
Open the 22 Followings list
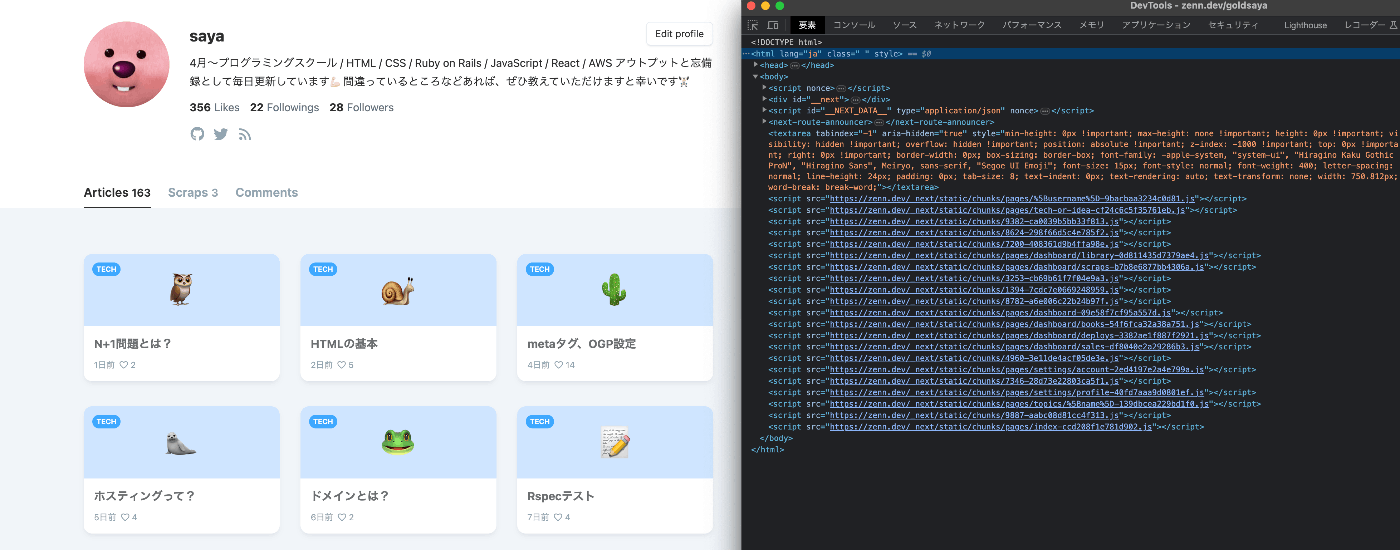point(284,107)
